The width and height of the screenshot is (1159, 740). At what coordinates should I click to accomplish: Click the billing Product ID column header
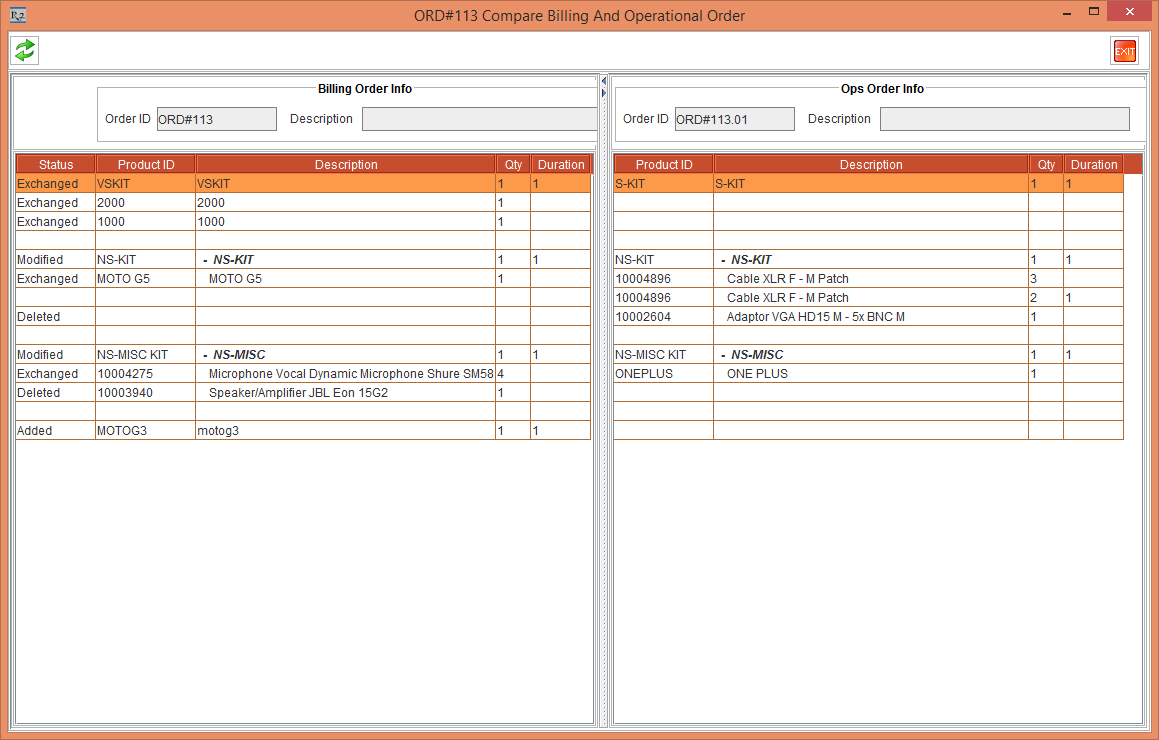[x=146, y=165]
